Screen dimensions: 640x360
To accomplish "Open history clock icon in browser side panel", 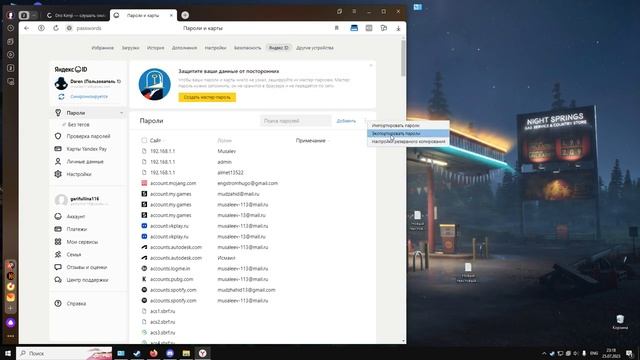I will (11, 28).
